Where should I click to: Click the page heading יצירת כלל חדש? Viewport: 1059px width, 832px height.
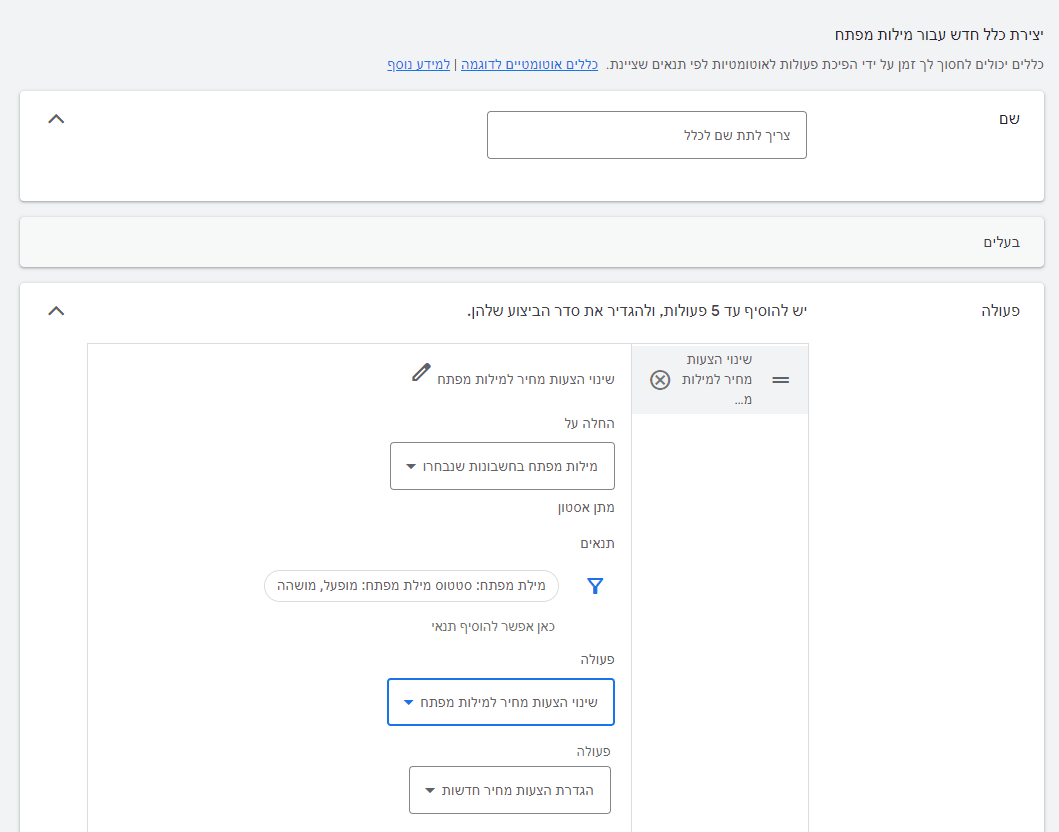coord(939,35)
